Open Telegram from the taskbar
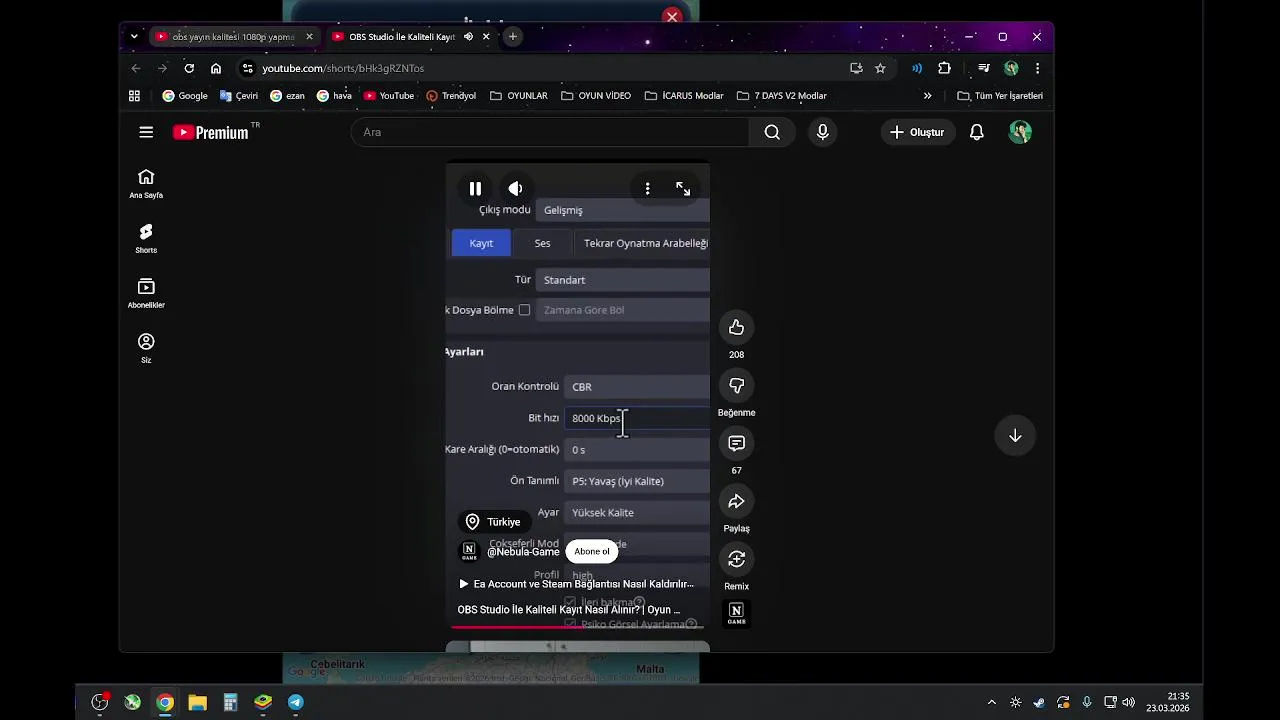Image resolution: width=1280 pixels, height=720 pixels. pyautogui.click(x=296, y=702)
